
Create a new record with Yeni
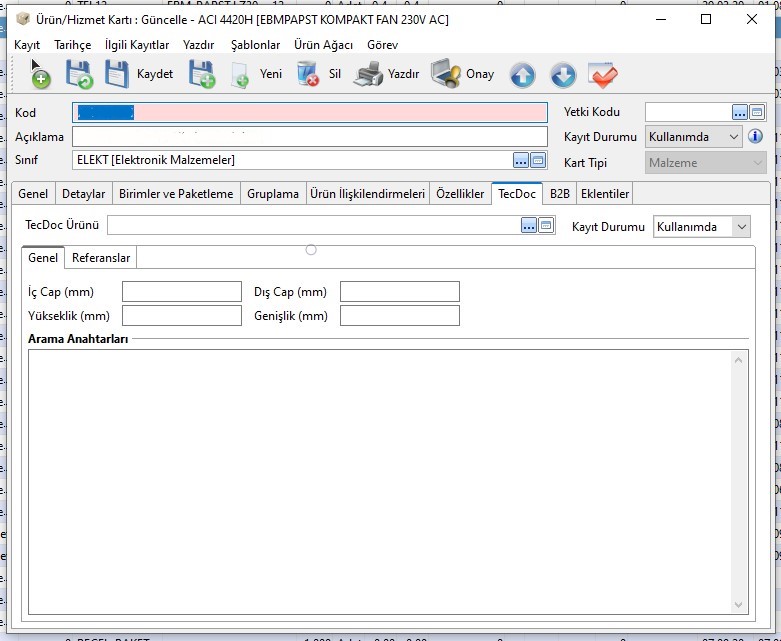tap(257, 74)
